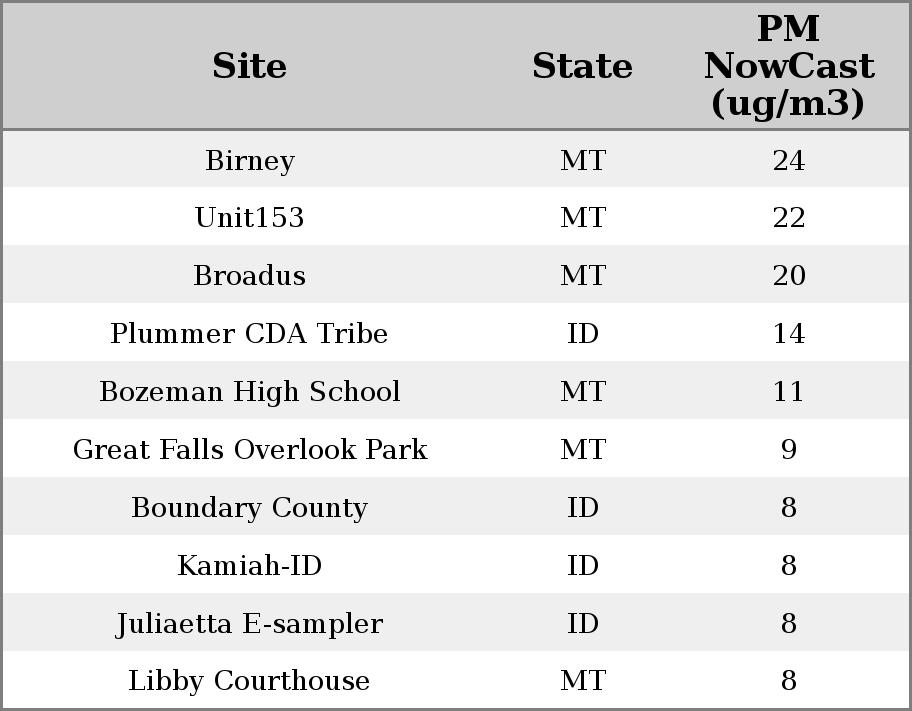Click Birney's PM value 24
This screenshot has width=912, height=711.
click(x=788, y=161)
